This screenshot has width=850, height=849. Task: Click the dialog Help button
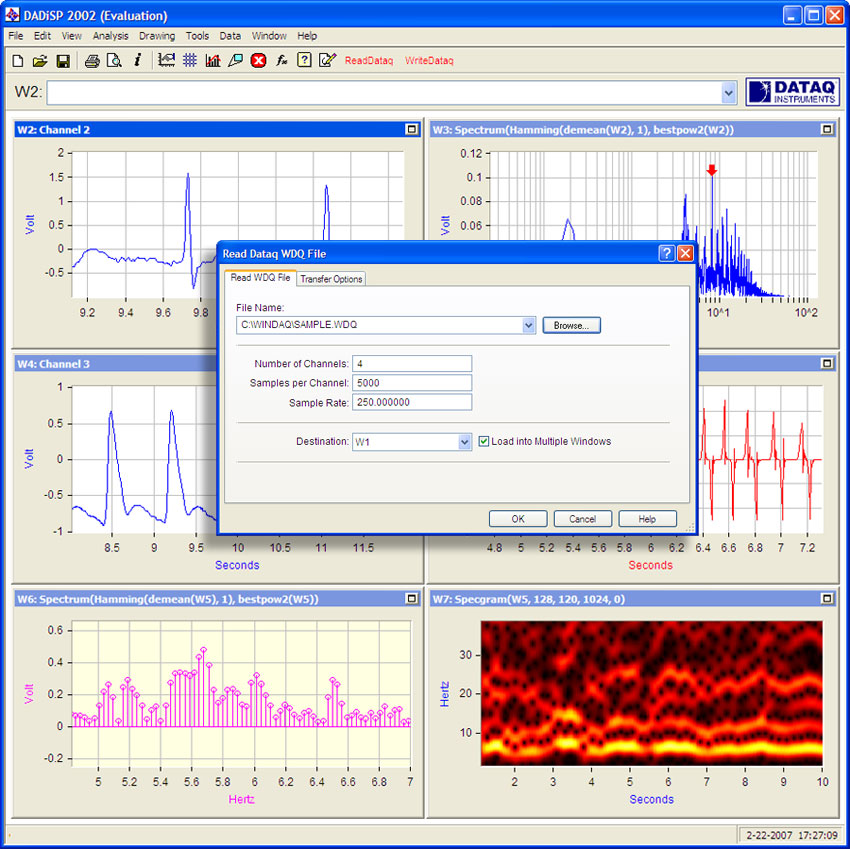(x=647, y=519)
